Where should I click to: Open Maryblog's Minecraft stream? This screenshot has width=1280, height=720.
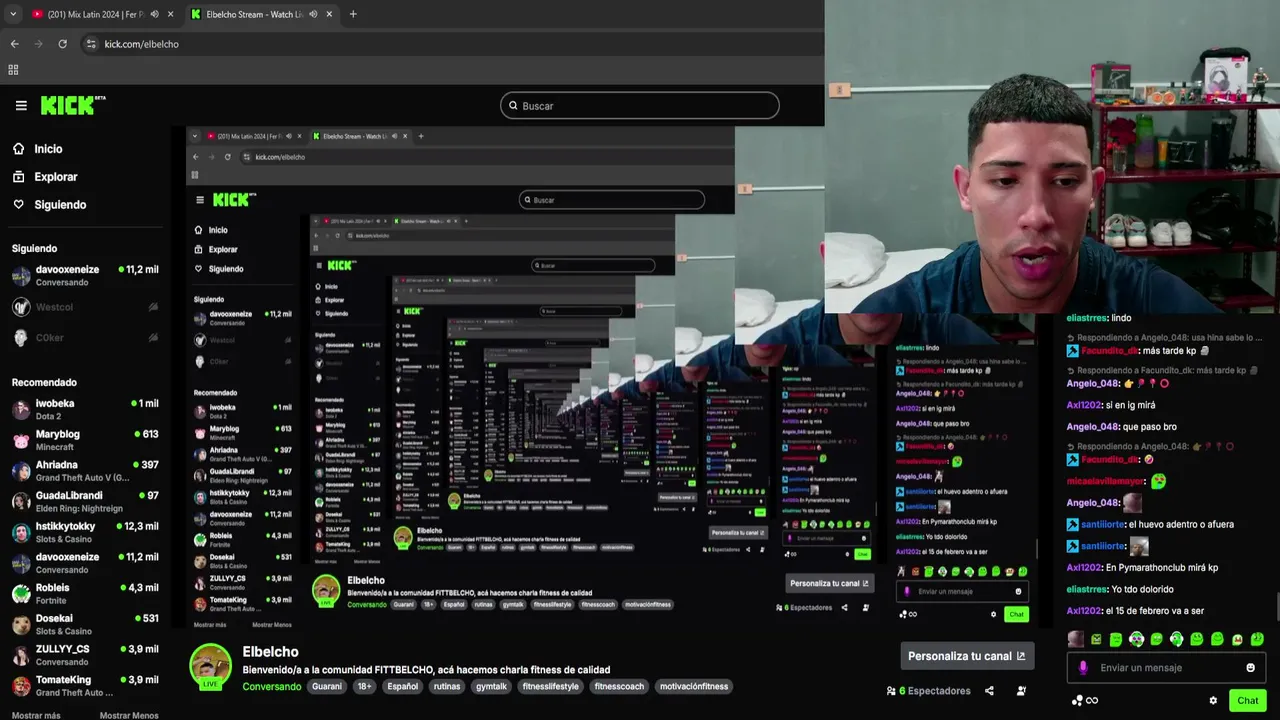tap(85, 440)
